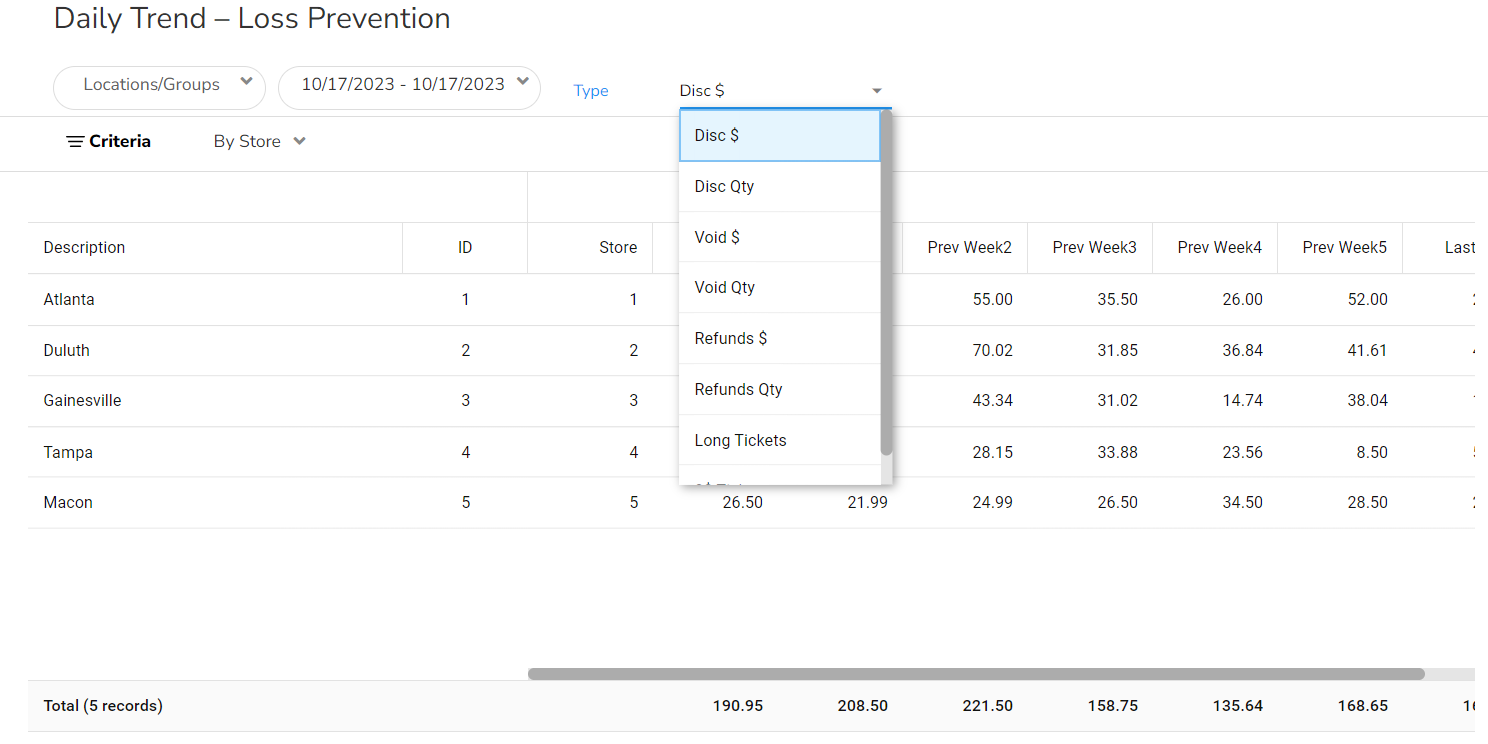
Task: Click the Type dropdown caret arrow
Action: coord(877,91)
